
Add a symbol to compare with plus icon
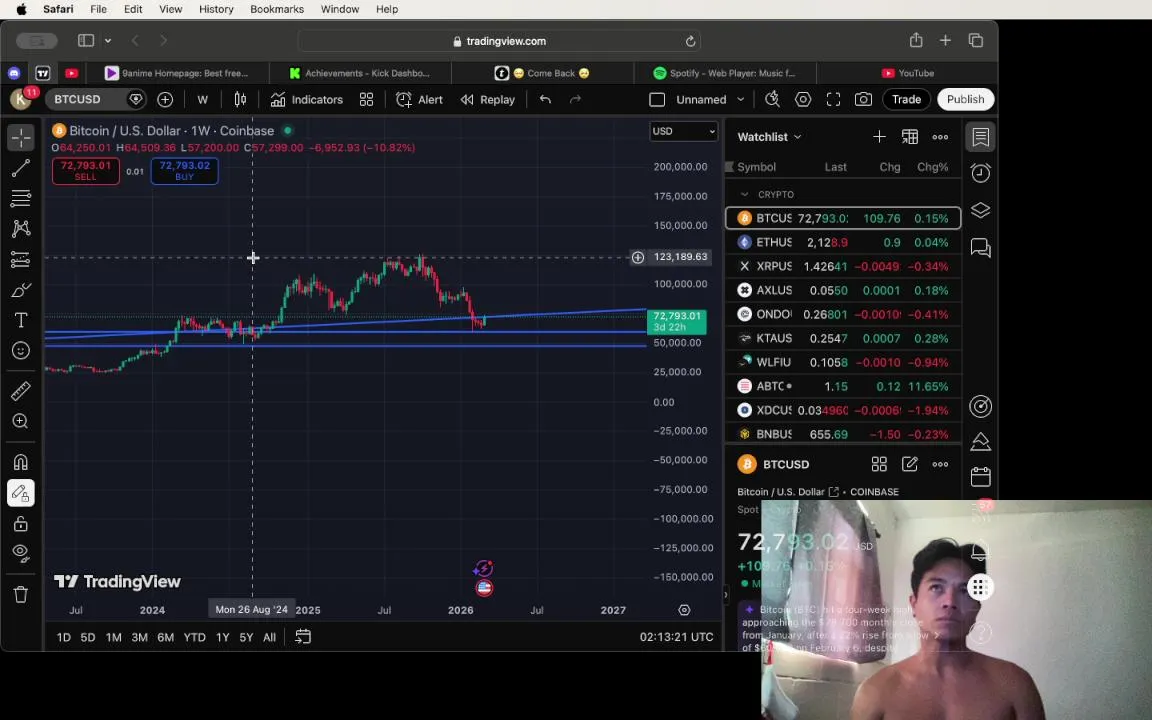click(x=165, y=99)
